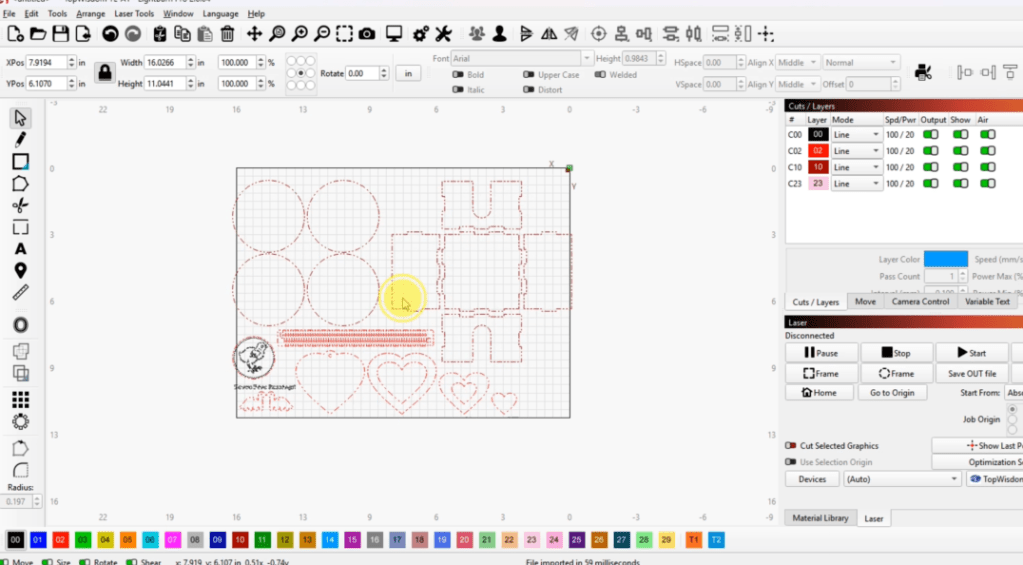This screenshot has height=565, width=1023.
Task: Open the Laser Tools menu
Action: pyautogui.click(x=133, y=14)
